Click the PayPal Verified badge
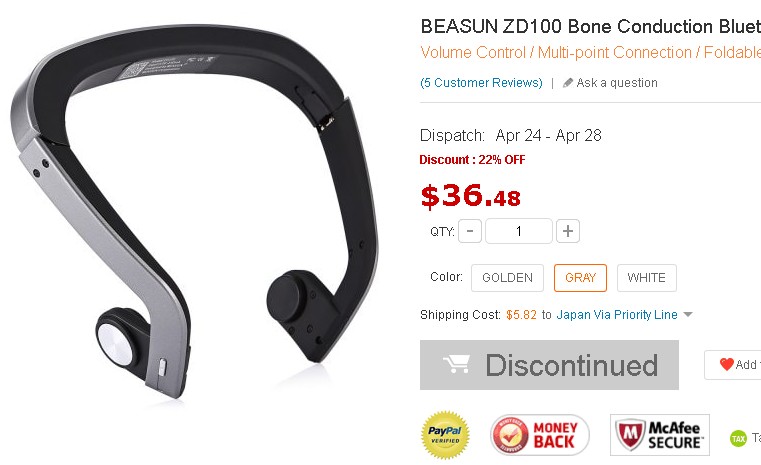Viewport: 761px width, 465px height. point(445,435)
